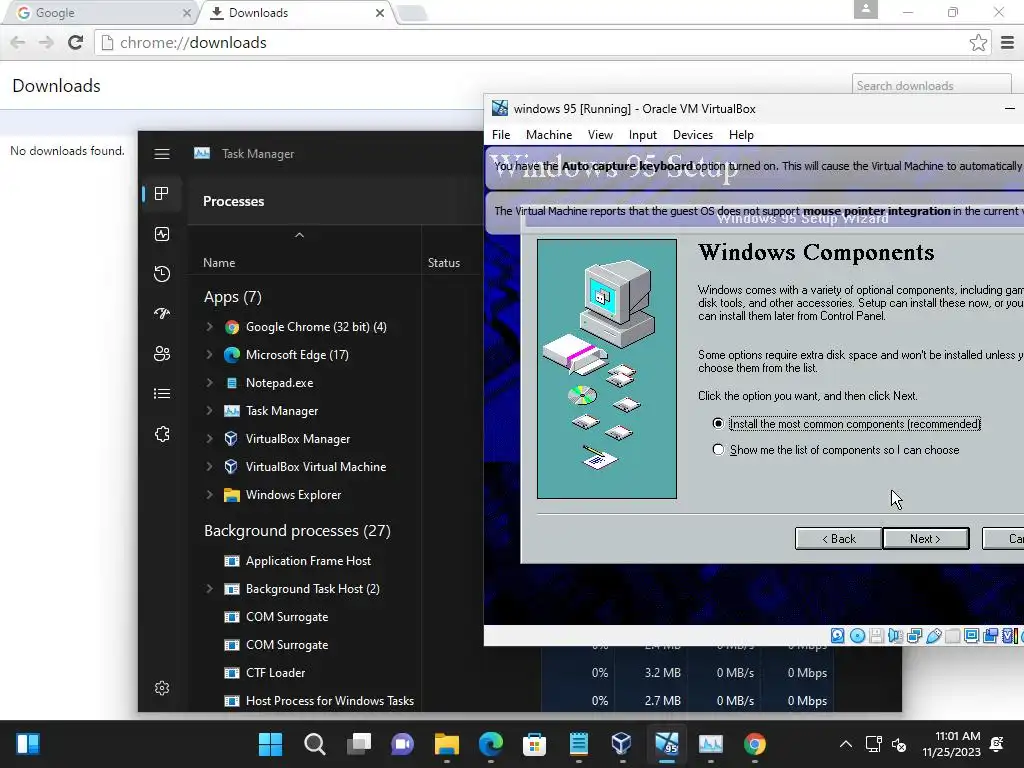Viewport: 1024px width, 768px height.
Task: Open the Windows Start button on taskbar
Action: pyautogui.click(x=270, y=744)
